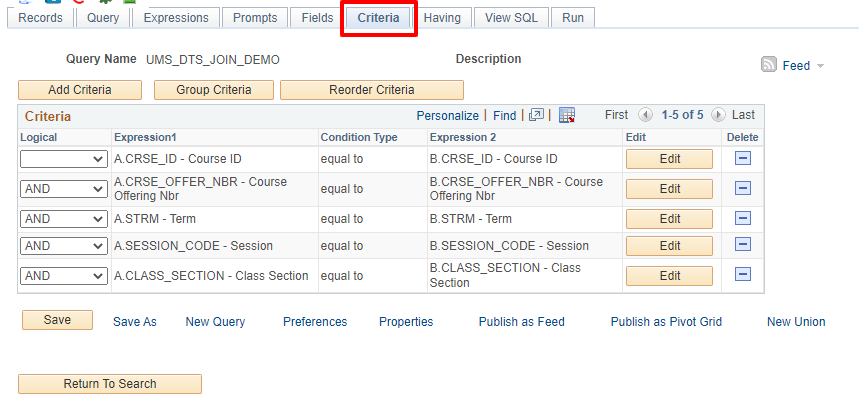This screenshot has width=868, height=402.
Task: Save the query
Action: click(57, 320)
